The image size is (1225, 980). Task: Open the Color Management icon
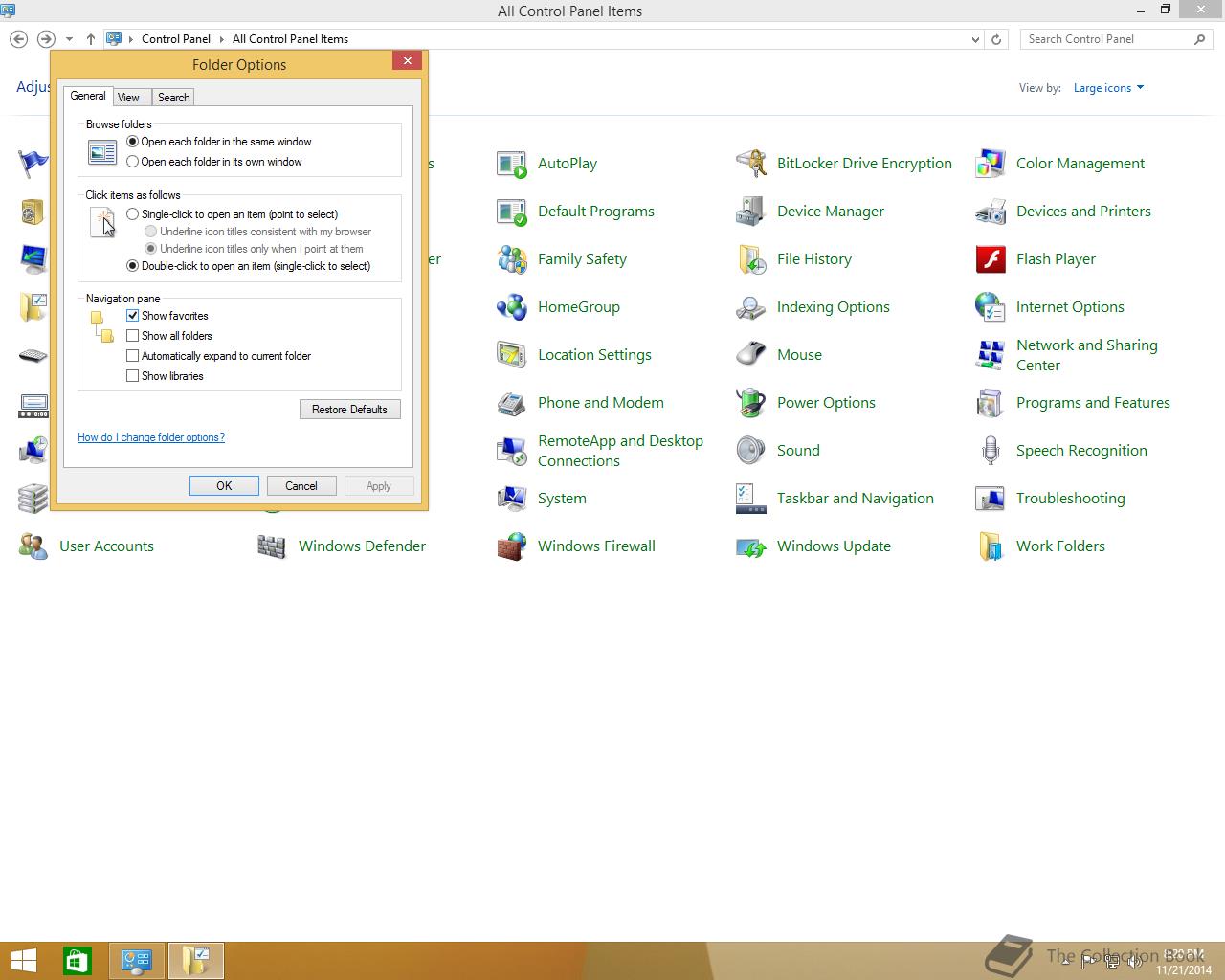991,164
